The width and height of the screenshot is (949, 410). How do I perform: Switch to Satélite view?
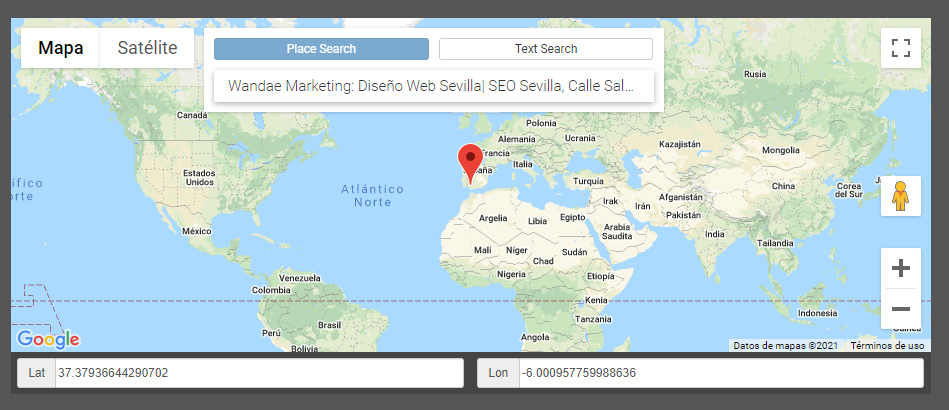147,48
